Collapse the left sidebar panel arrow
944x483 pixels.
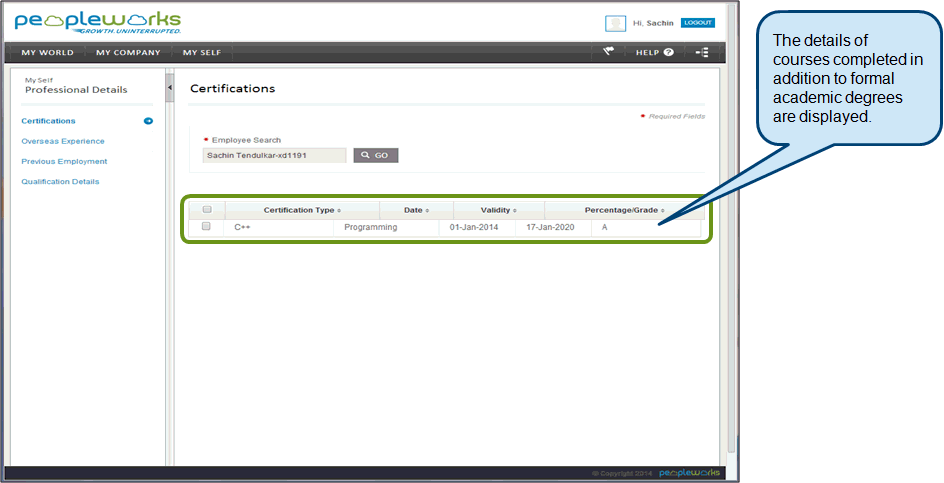[x=169, y=89]
